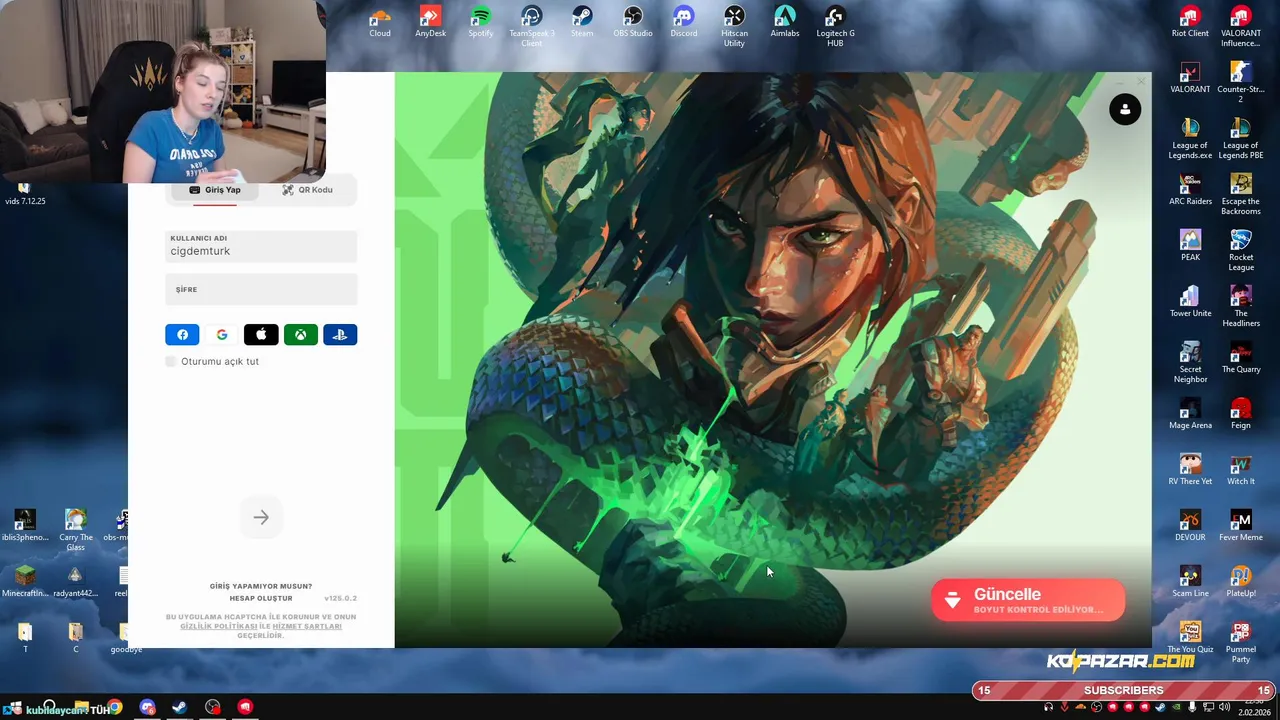Sign in with Google

pyautogui.click(x=222, y=335)
